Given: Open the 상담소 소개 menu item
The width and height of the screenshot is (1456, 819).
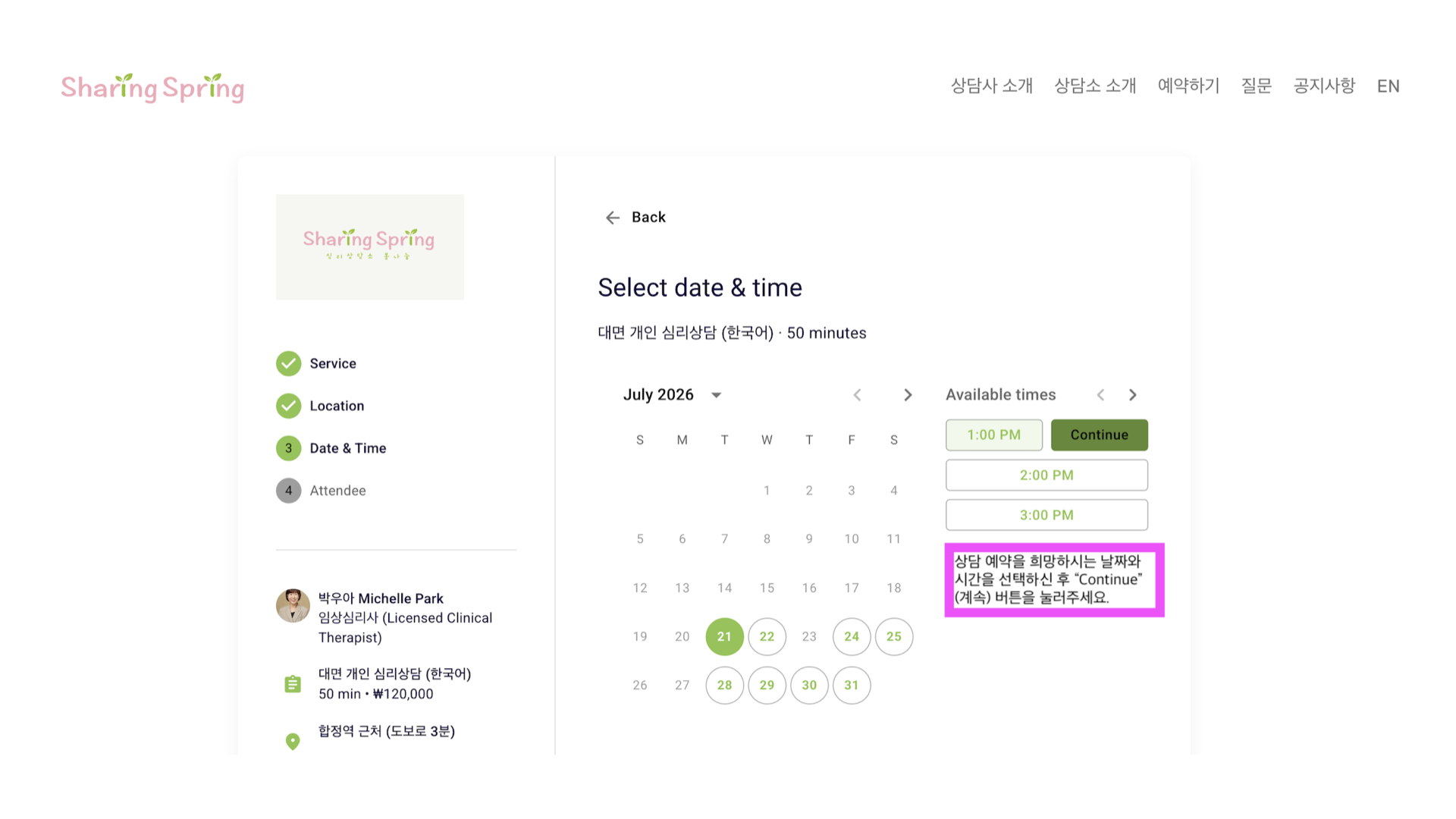Looking at the screenshot, I should [1095, 86].
